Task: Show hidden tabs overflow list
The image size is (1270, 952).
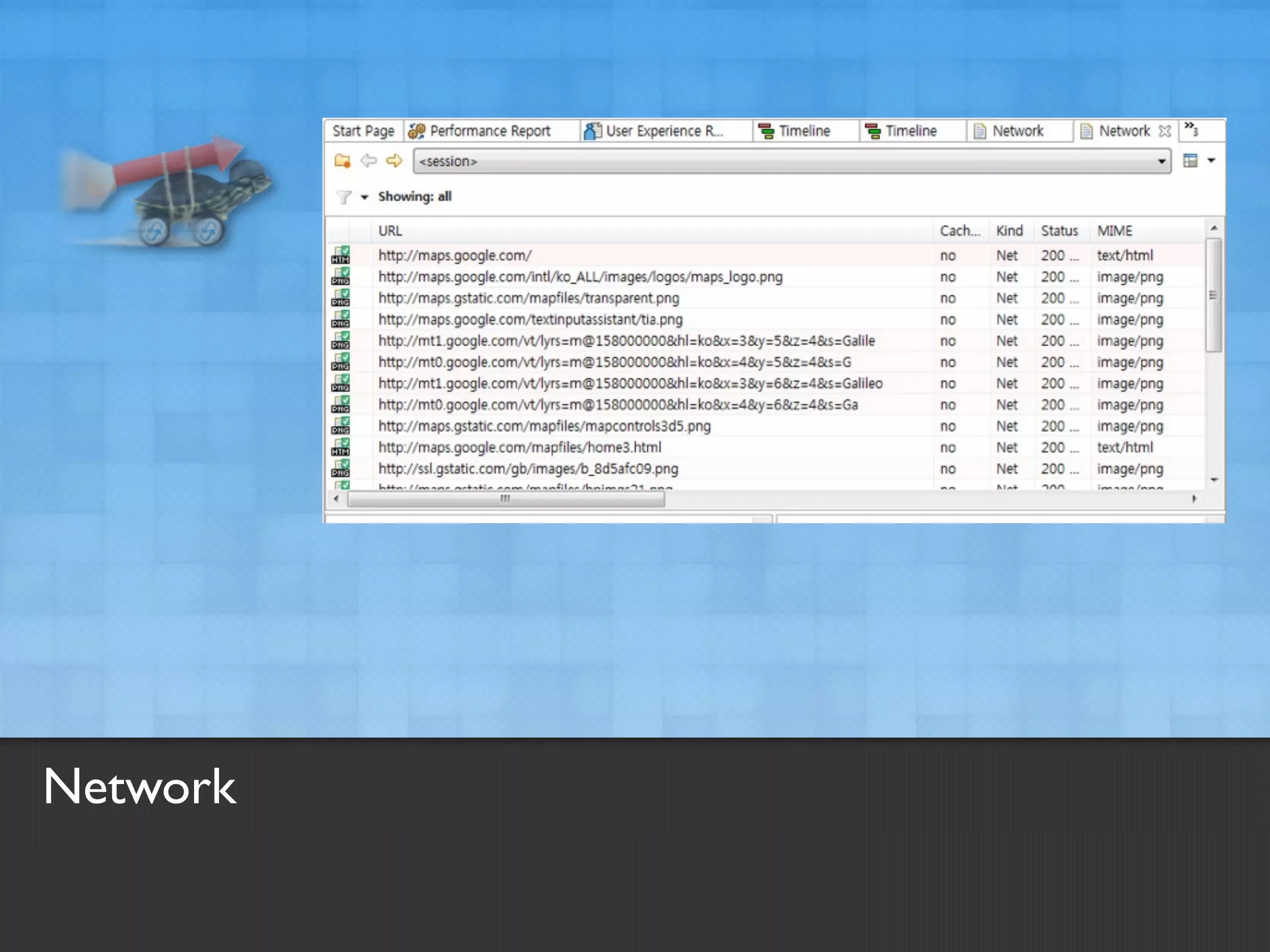Action: [x=1191, y=130]
